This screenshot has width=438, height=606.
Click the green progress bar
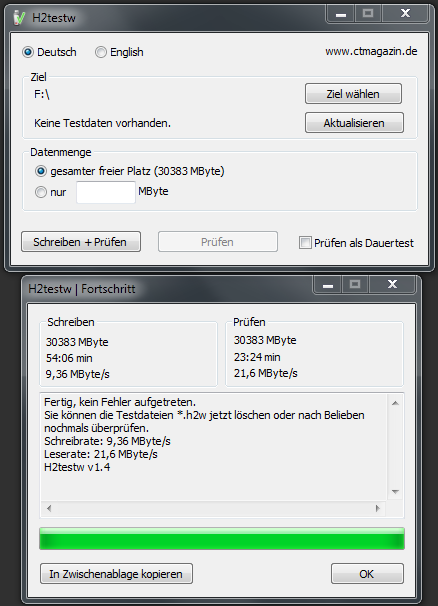tap(222, 538)
